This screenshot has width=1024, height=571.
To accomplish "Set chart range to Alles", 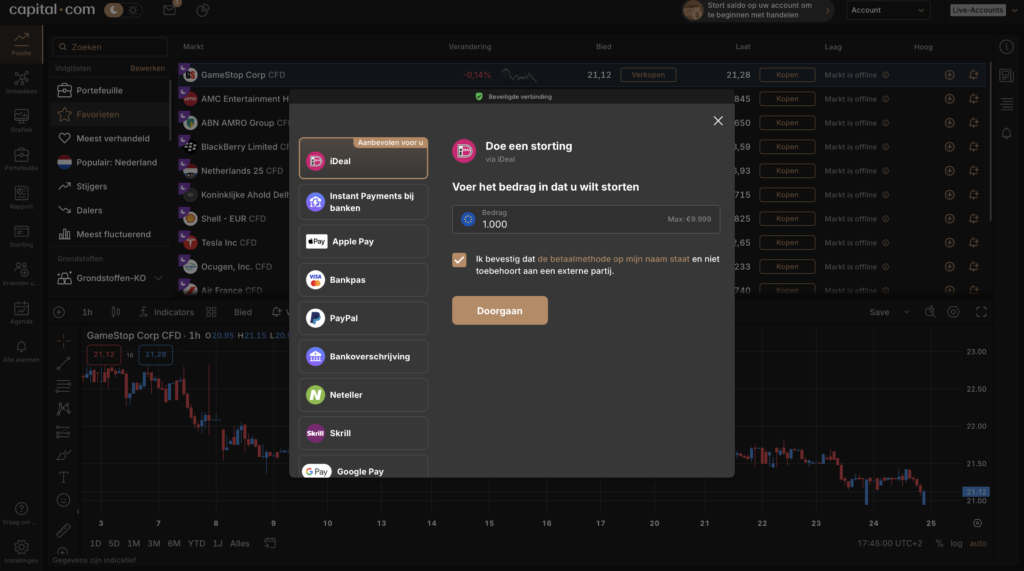I will [x=240, y=544].
